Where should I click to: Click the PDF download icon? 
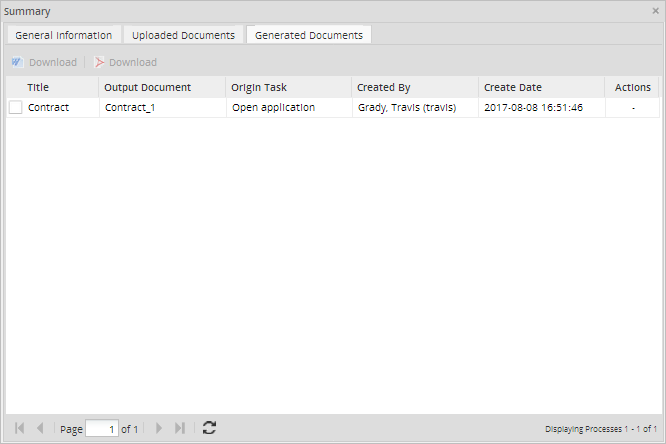[x=99, y=62]
